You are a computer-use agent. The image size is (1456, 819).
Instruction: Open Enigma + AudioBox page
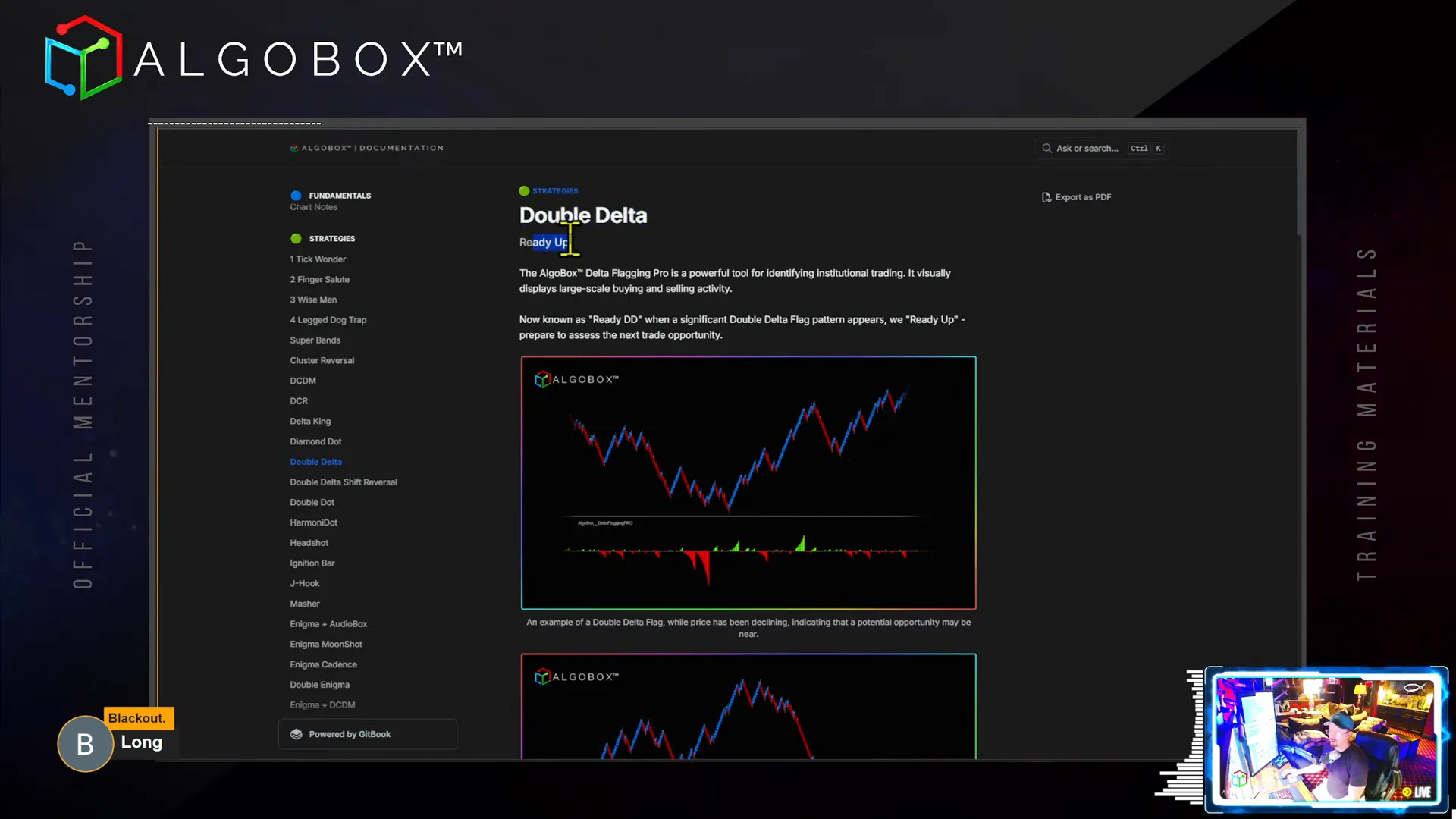point(328,624)
